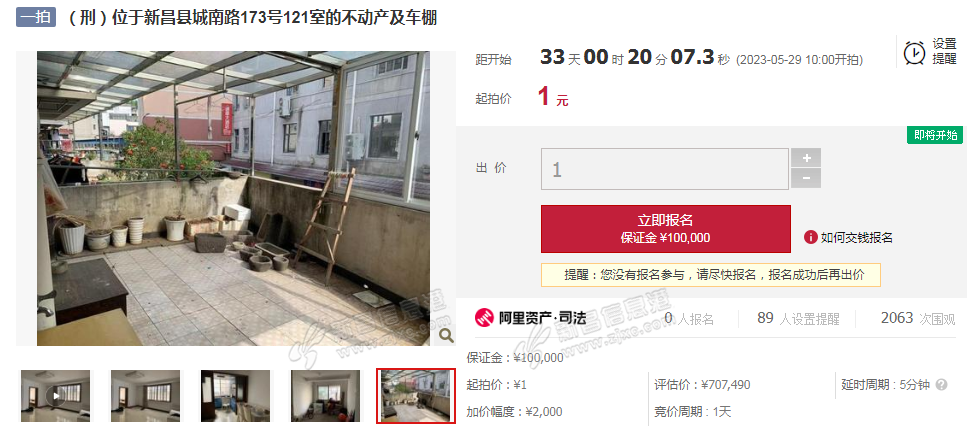Click the question mark icon next to 延时周期
The height and width of the screenshot is (445, 967).
click(x=941, y=385)
